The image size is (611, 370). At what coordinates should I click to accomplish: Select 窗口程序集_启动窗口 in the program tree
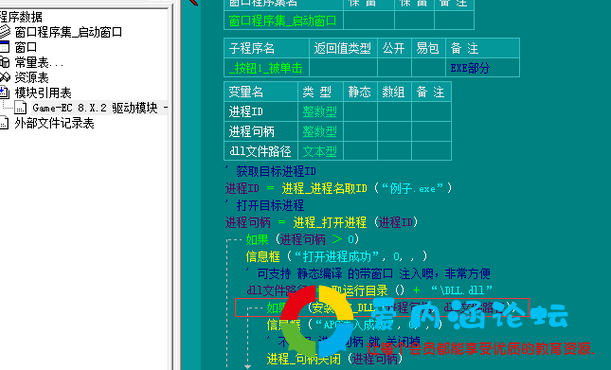[x=68, y=32]
